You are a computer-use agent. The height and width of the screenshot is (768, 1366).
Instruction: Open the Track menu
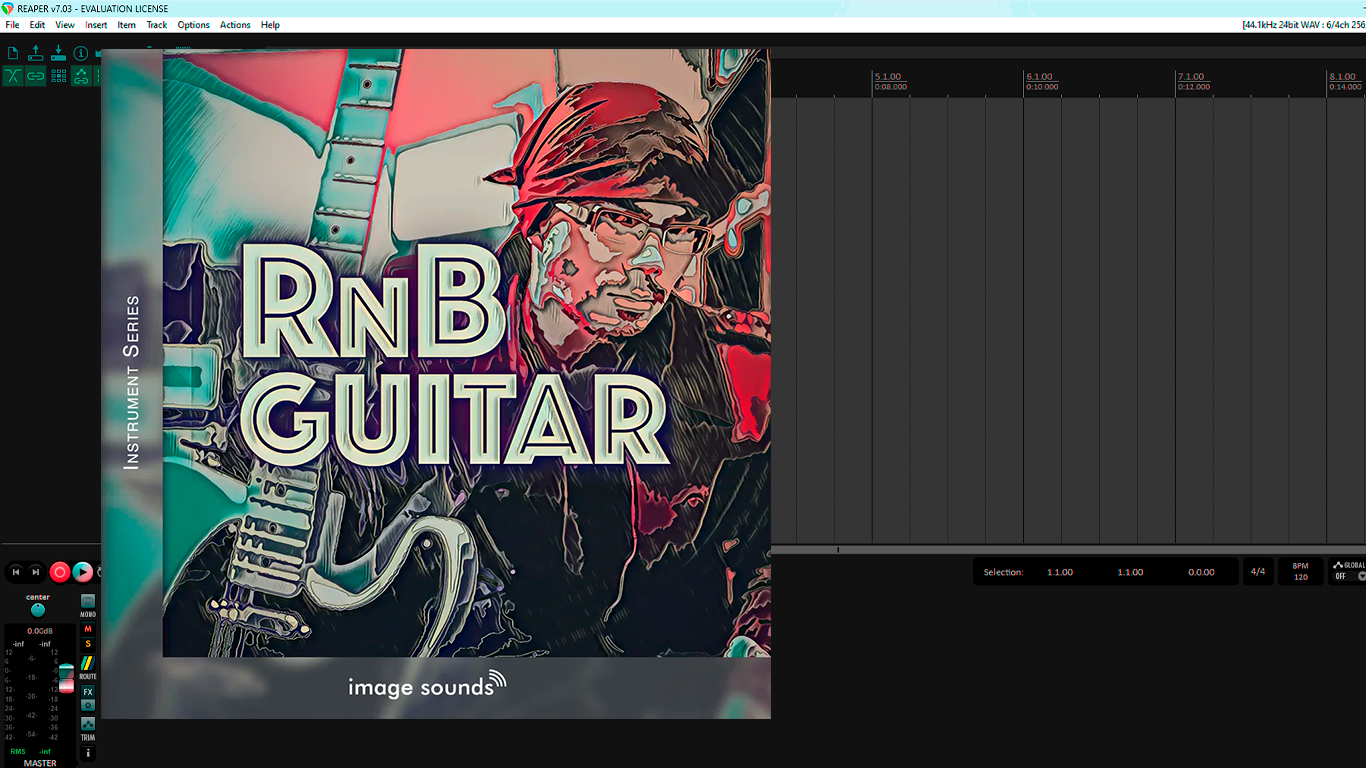pyautogui.click(x=157, y=25)
